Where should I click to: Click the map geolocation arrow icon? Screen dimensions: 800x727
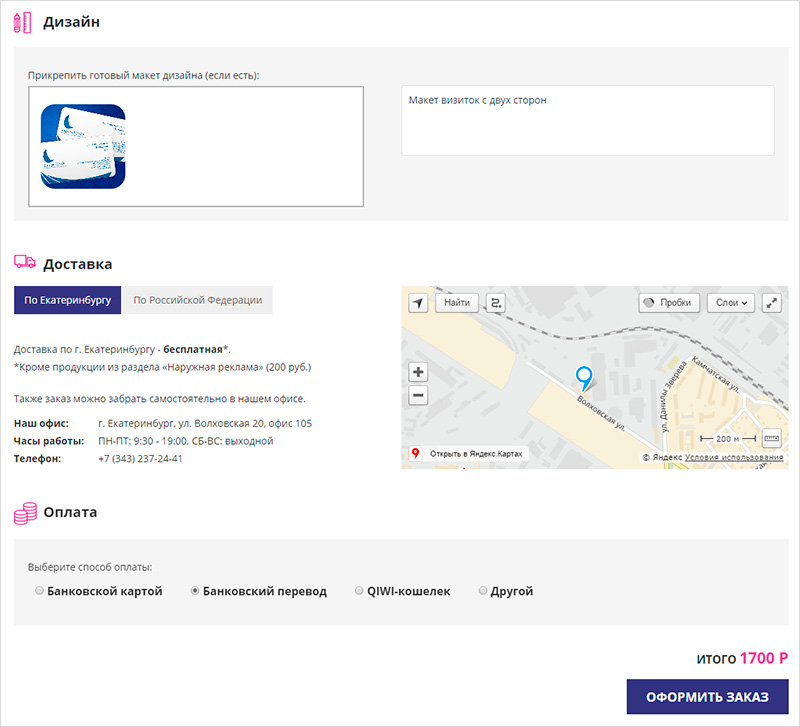(418, 303)
